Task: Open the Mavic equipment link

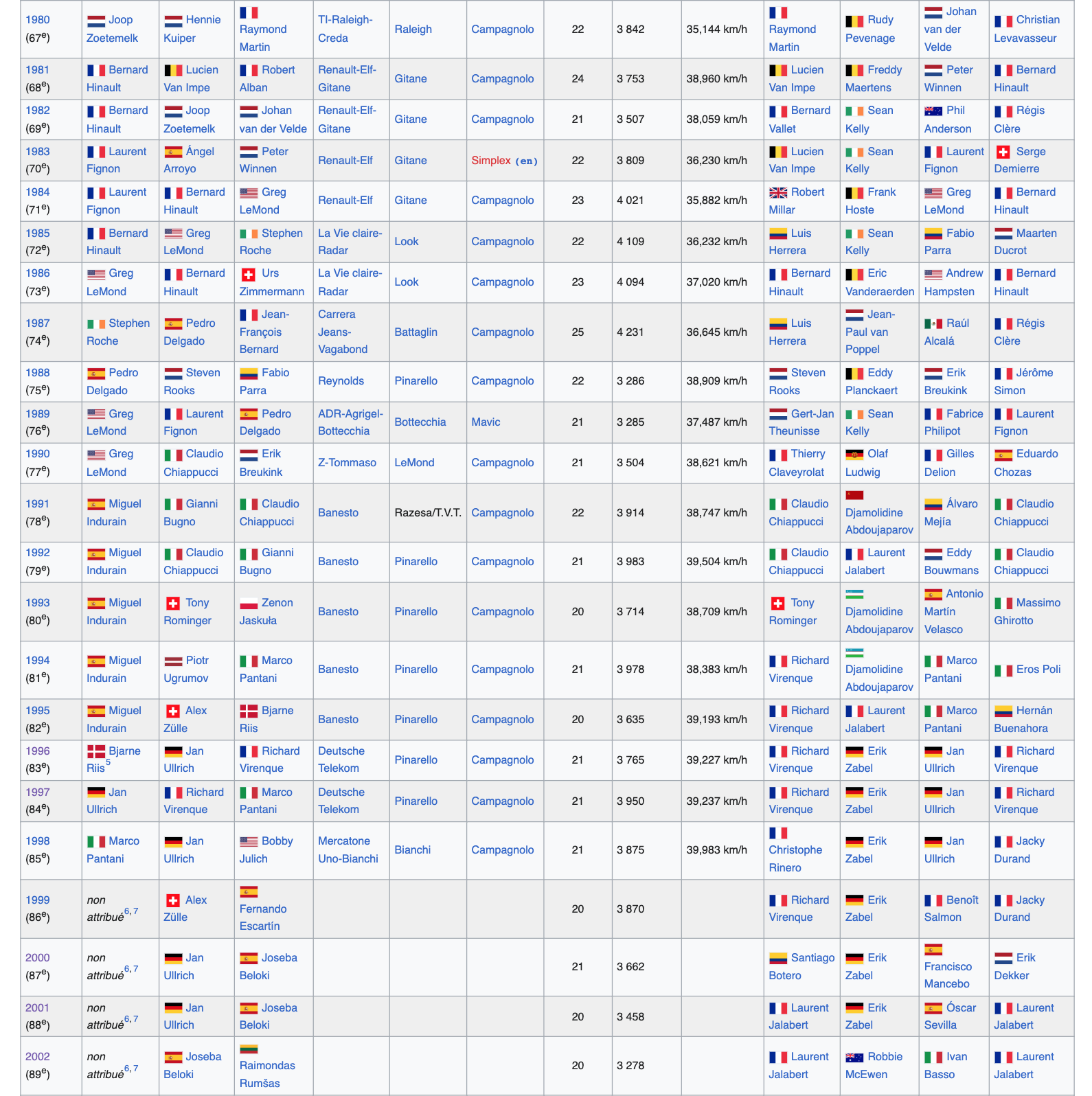Action: pos(486,422)
